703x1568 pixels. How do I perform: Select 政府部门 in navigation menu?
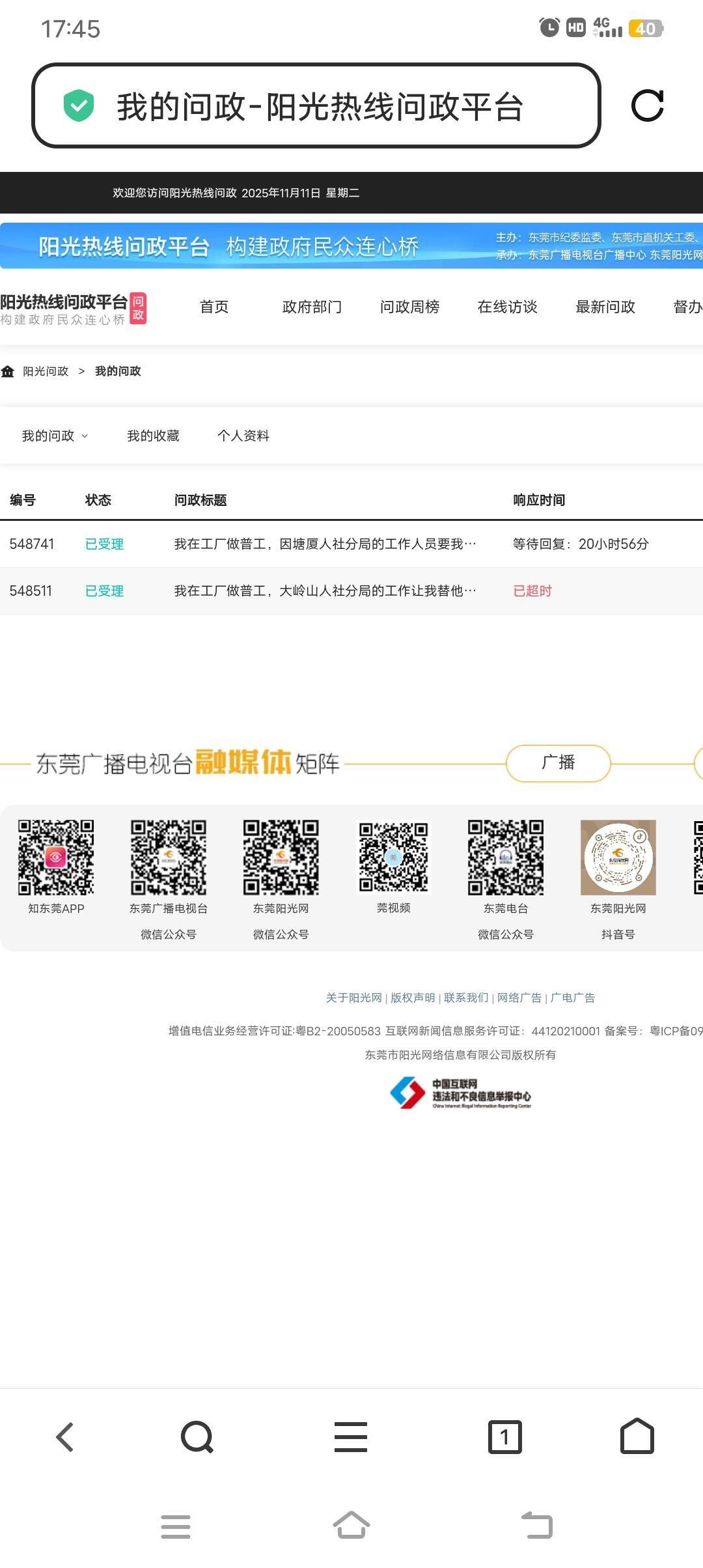point(312,307)
